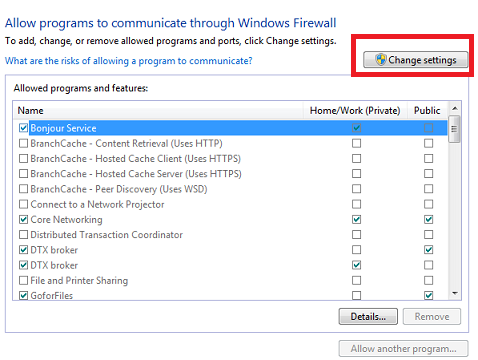Open the risks of allowing a program link
This screenshot has width=478, height=360.
[x=128, y=61]
